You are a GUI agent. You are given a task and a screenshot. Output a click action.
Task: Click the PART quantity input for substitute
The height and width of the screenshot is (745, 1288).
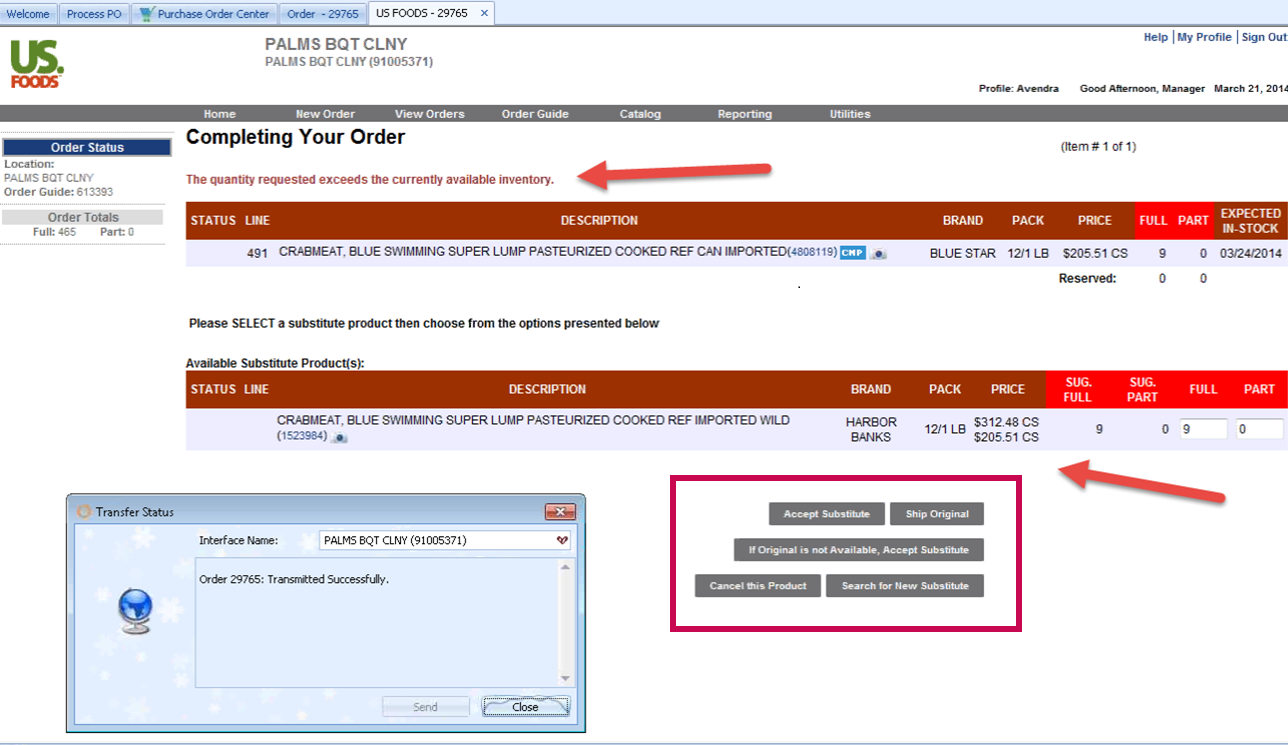pyautogui.click(x=1259, y=429)
